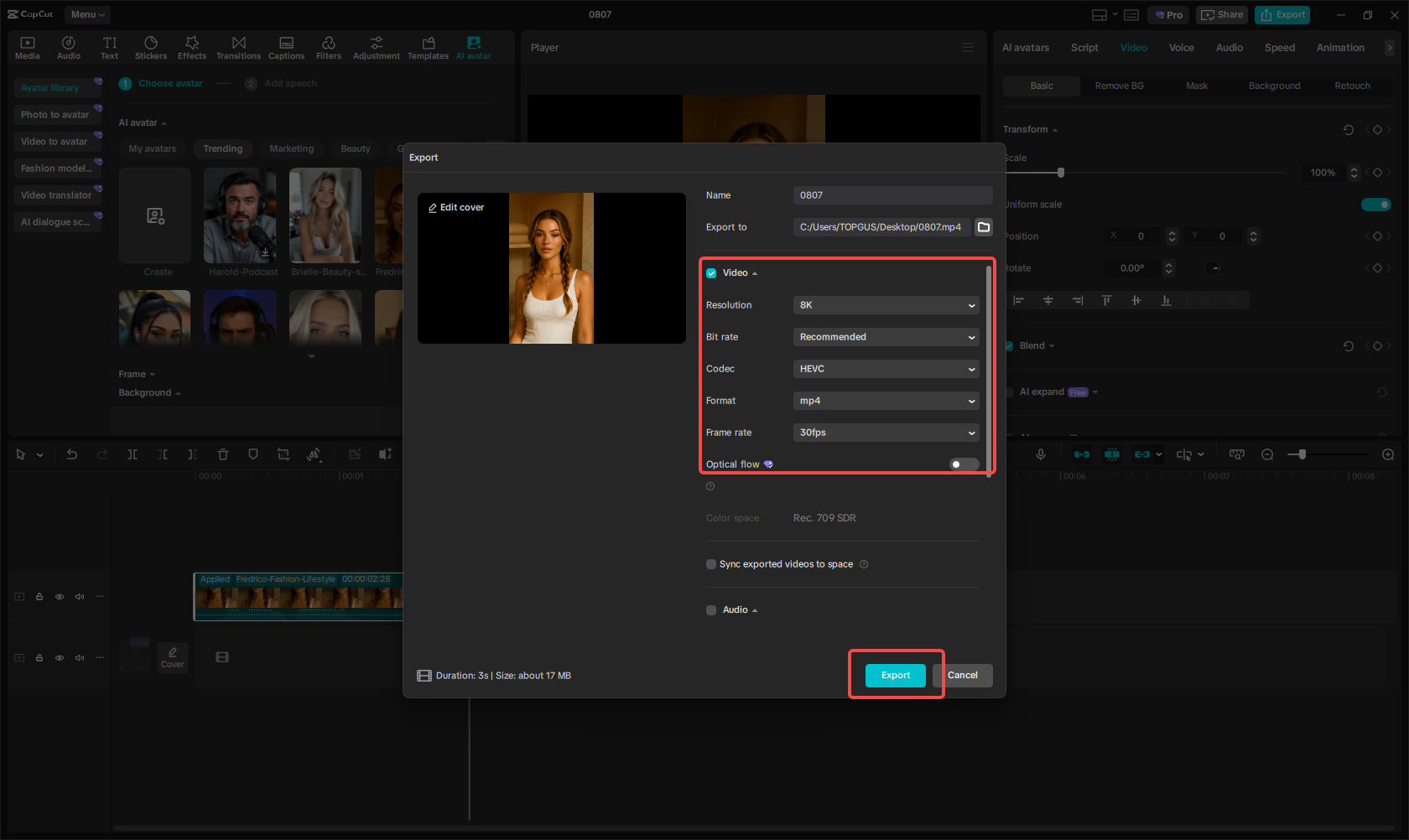The image size is (1409, 840).
Task: Click the Undo icon in the timeline toolbar
Action: 72,454
